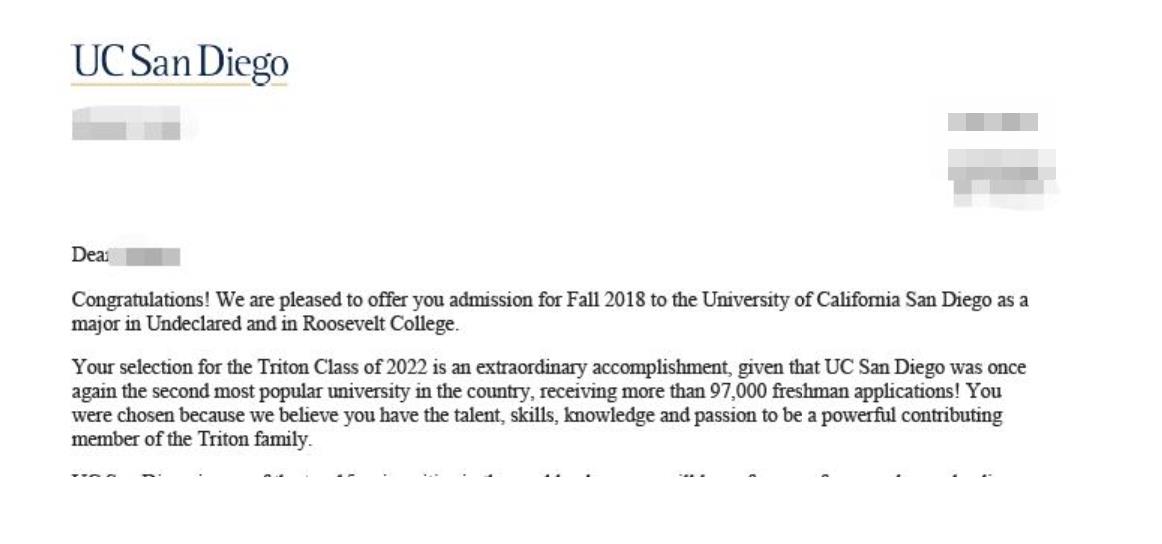Click the UC San Diego logo
1162x544 pixels.
(179, 65)
